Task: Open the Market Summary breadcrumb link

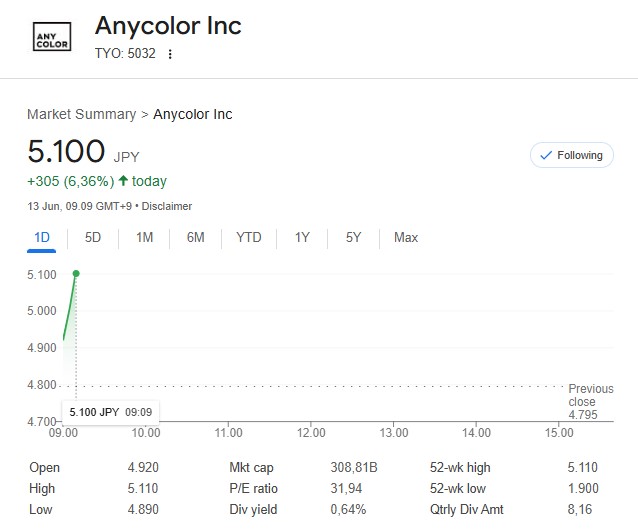Action: (x=81, y=114)
